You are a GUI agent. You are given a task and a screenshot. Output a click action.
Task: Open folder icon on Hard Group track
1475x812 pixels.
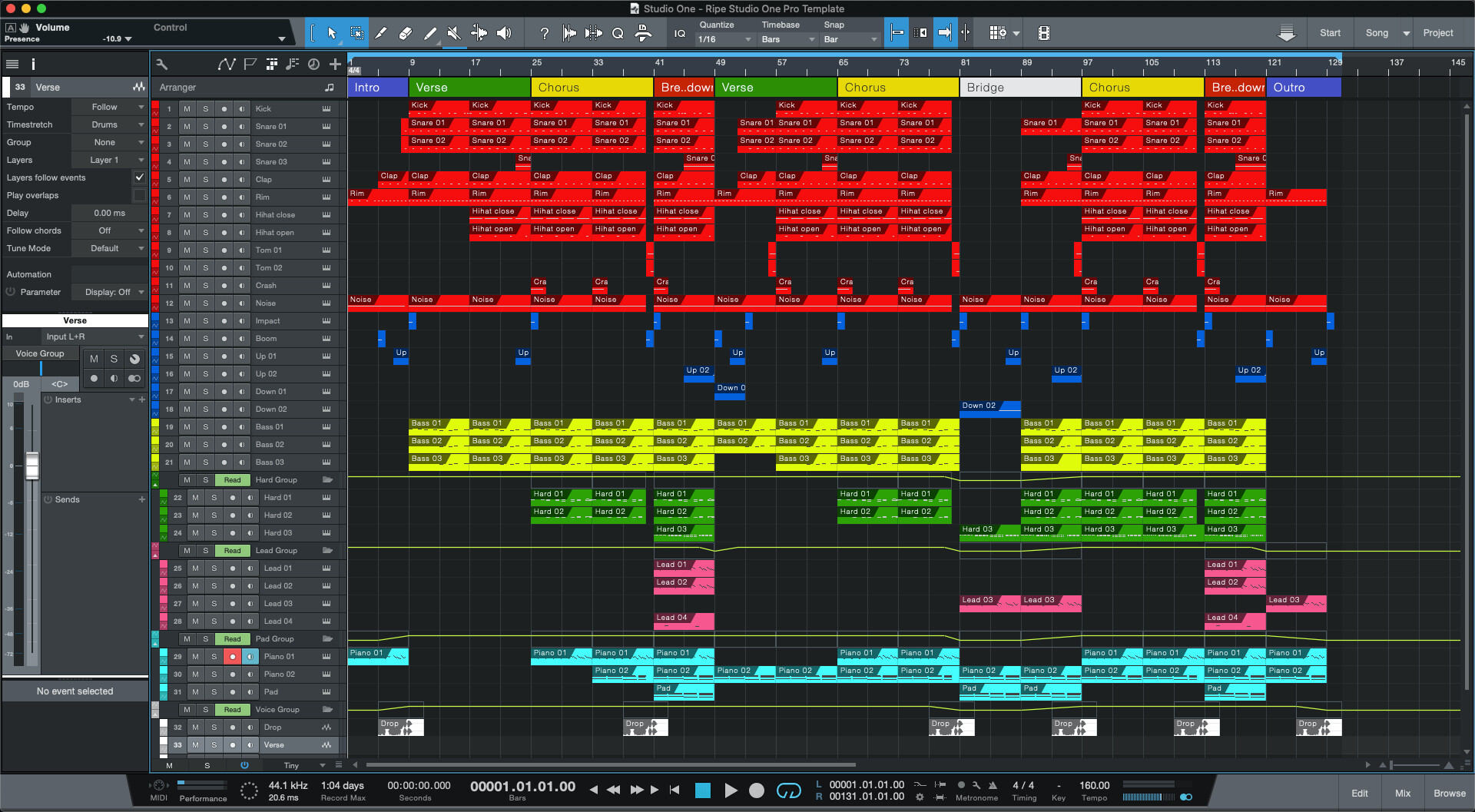328,480
